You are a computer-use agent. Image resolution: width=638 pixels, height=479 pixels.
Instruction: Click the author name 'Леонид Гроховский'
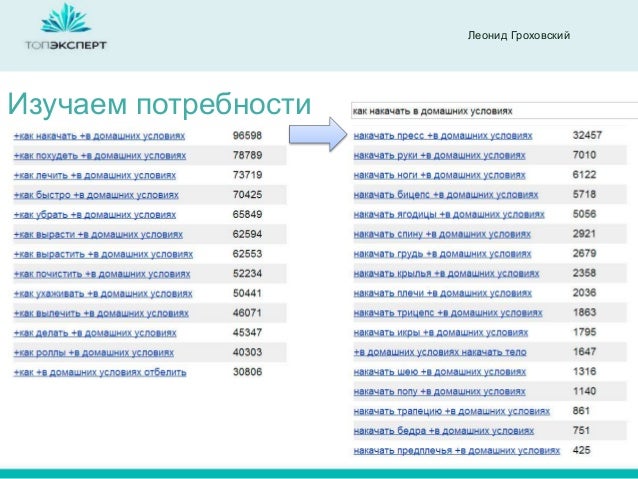click(519, 35)
